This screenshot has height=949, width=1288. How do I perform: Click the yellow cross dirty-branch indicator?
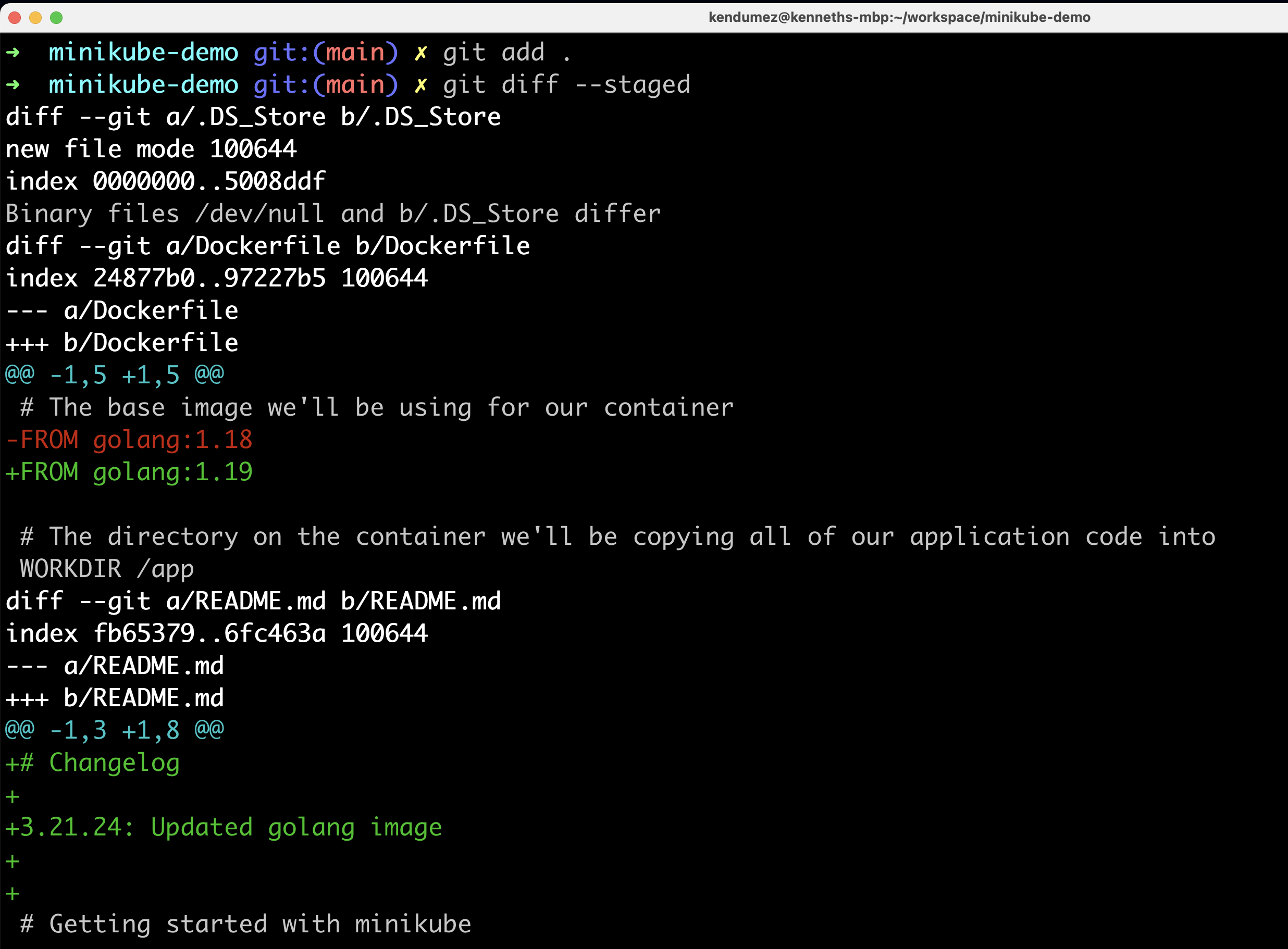[421, 52]
